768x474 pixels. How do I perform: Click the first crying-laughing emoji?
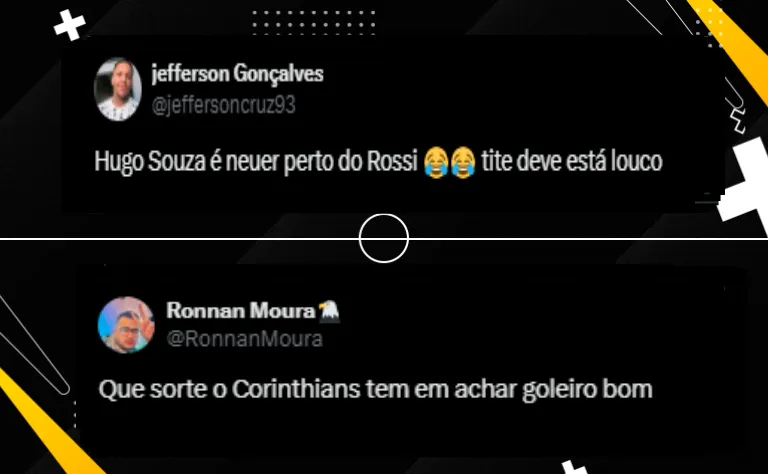[436, 162]
